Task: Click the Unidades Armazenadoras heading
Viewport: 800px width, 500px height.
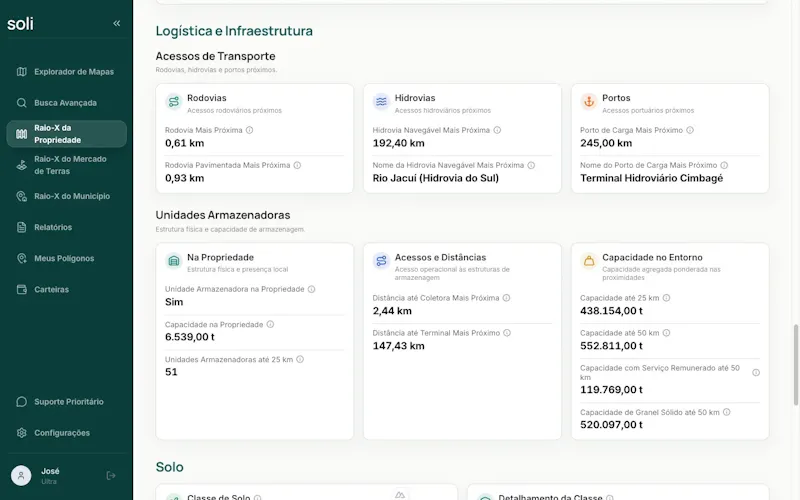Action: [223, 215]
